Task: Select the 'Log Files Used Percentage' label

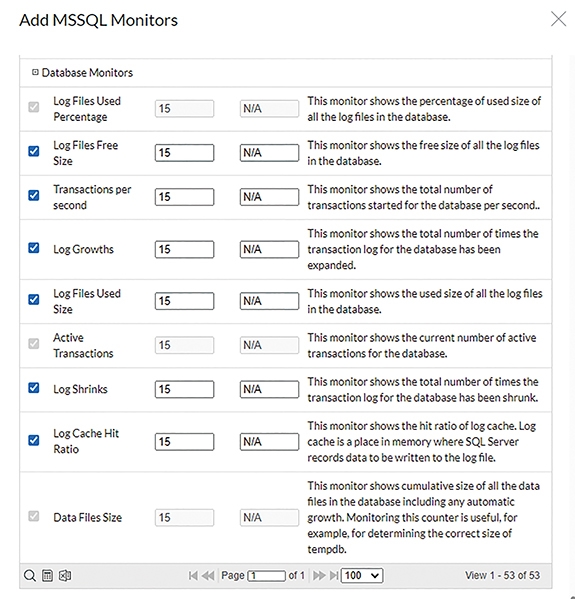Action: 87,109
